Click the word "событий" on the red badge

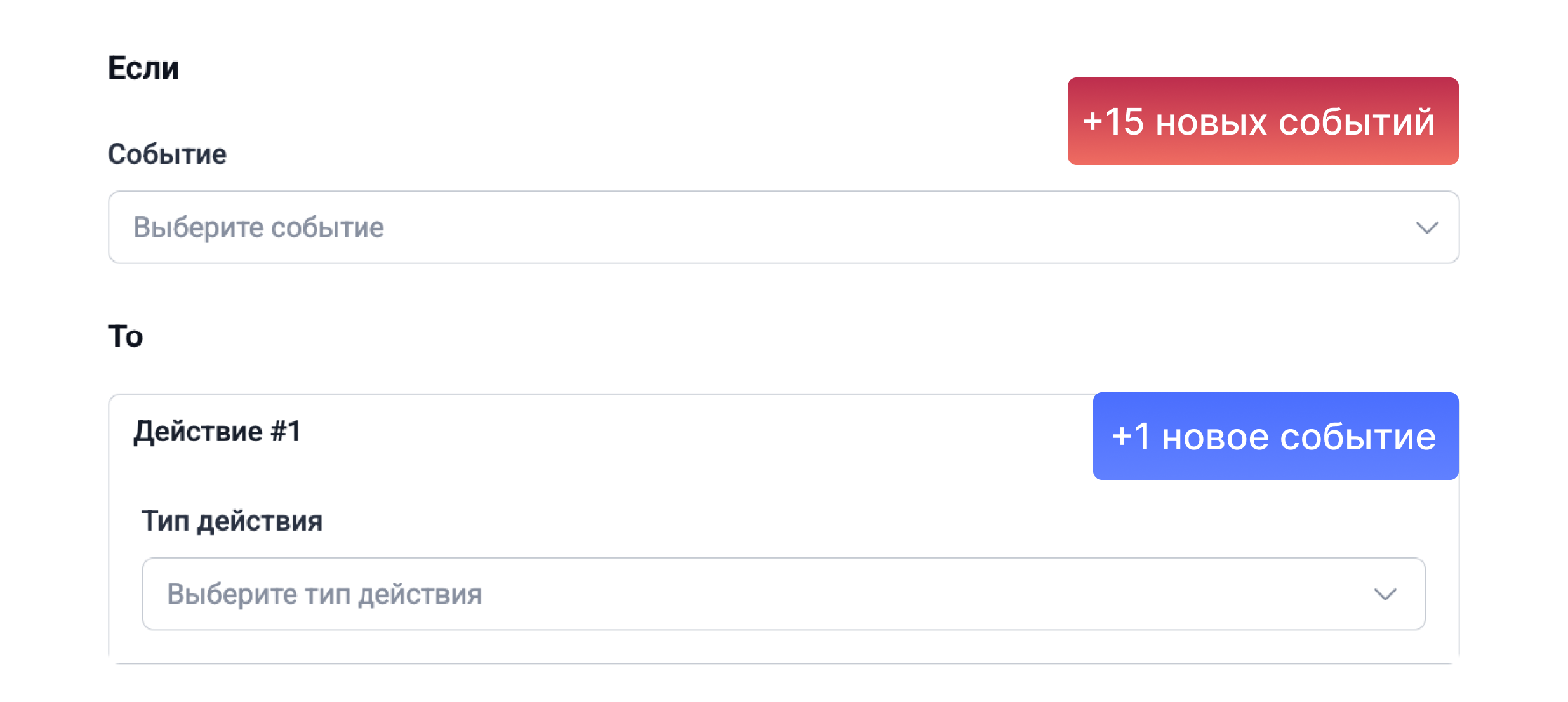(1356, 122)
